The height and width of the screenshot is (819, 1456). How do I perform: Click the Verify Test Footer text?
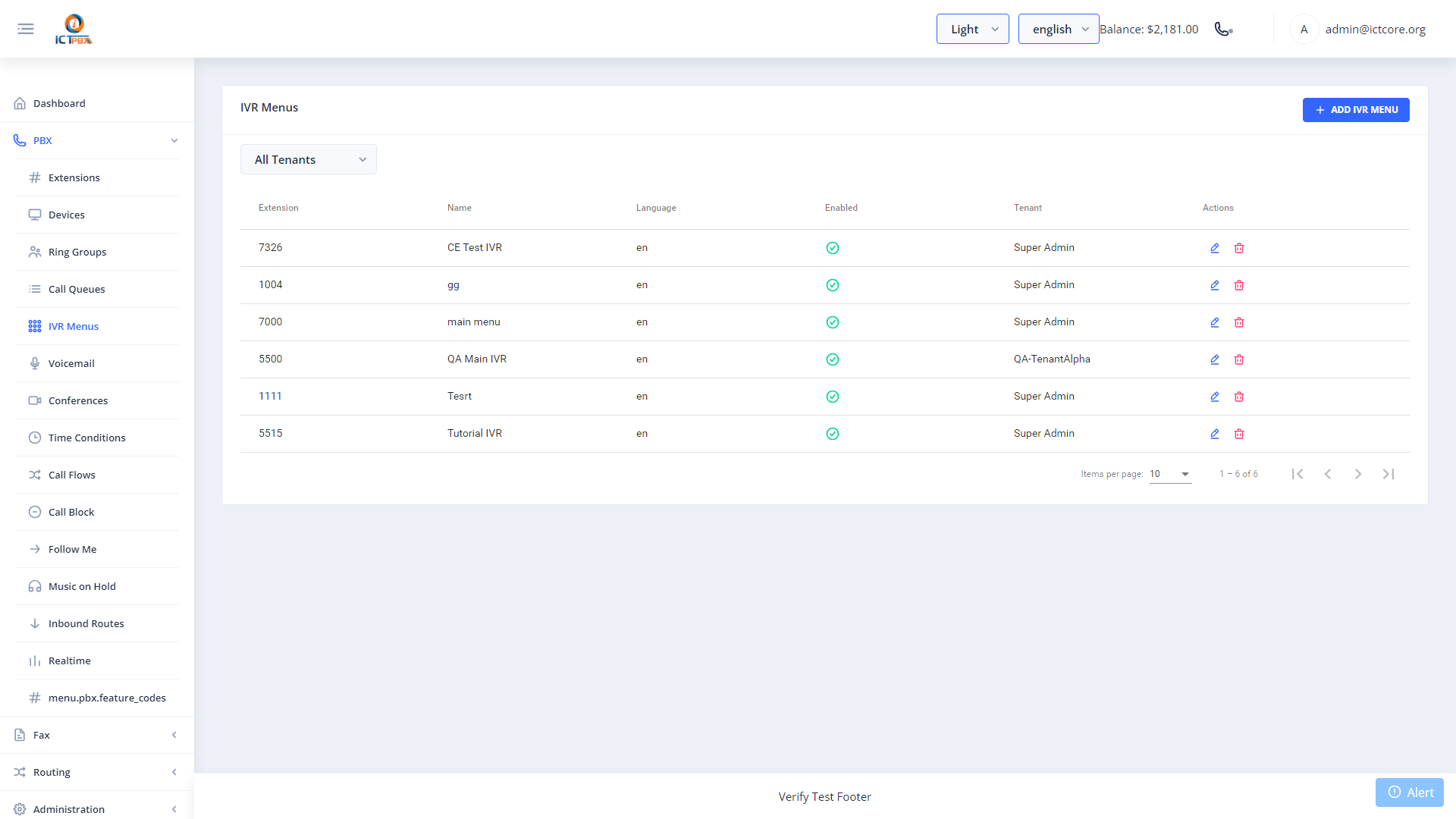pos(824,796)
